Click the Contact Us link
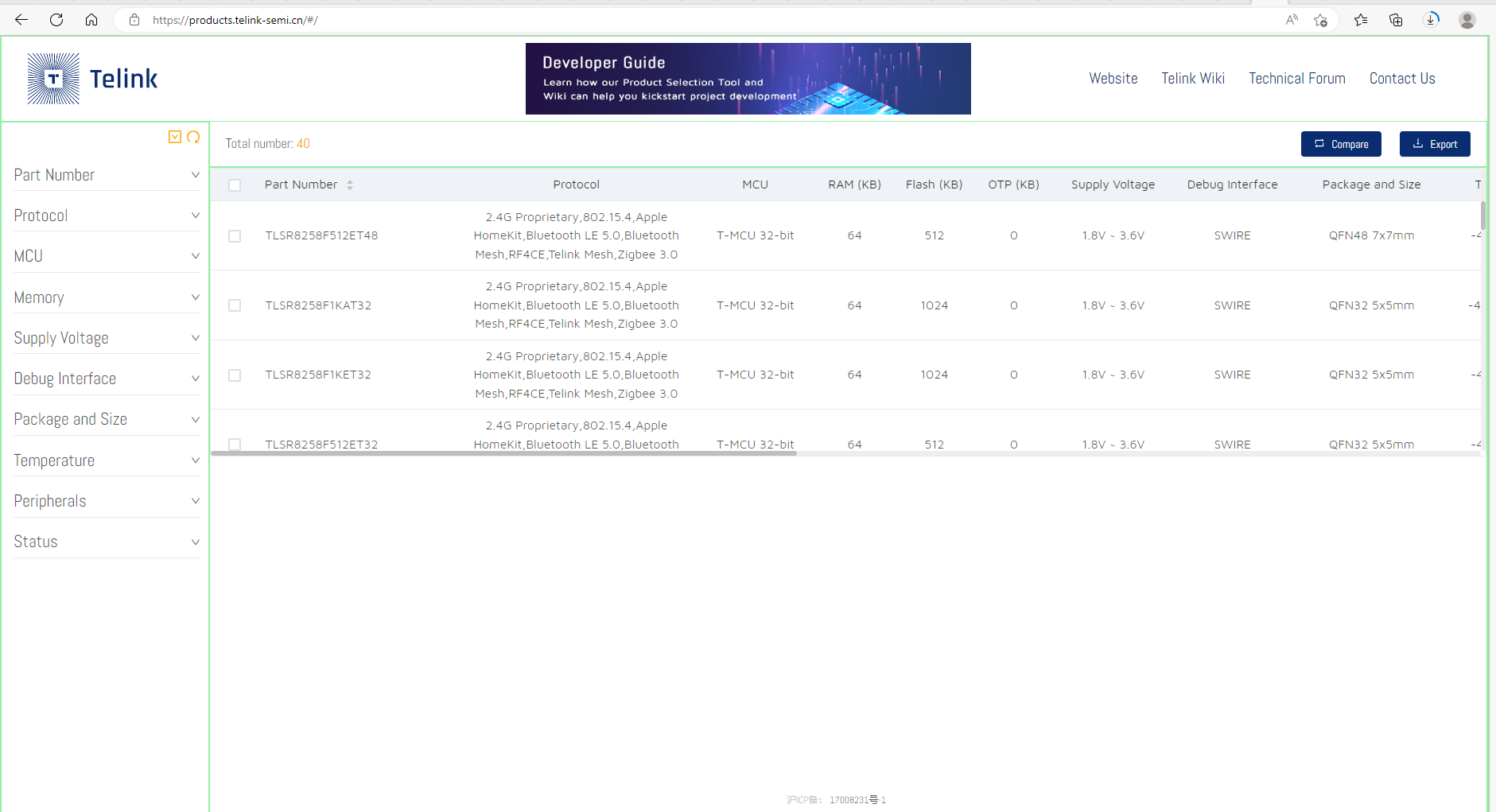 1401,78
